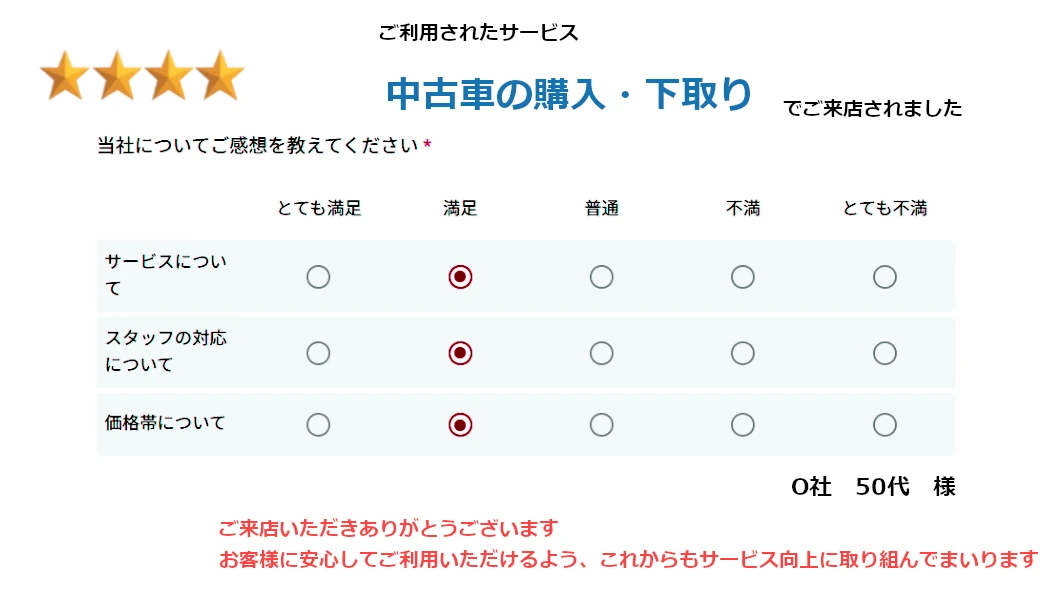Screen dimensions: 1056x600
Task: Select とても満足 for 価格帯について
Action: click(318, 425)
